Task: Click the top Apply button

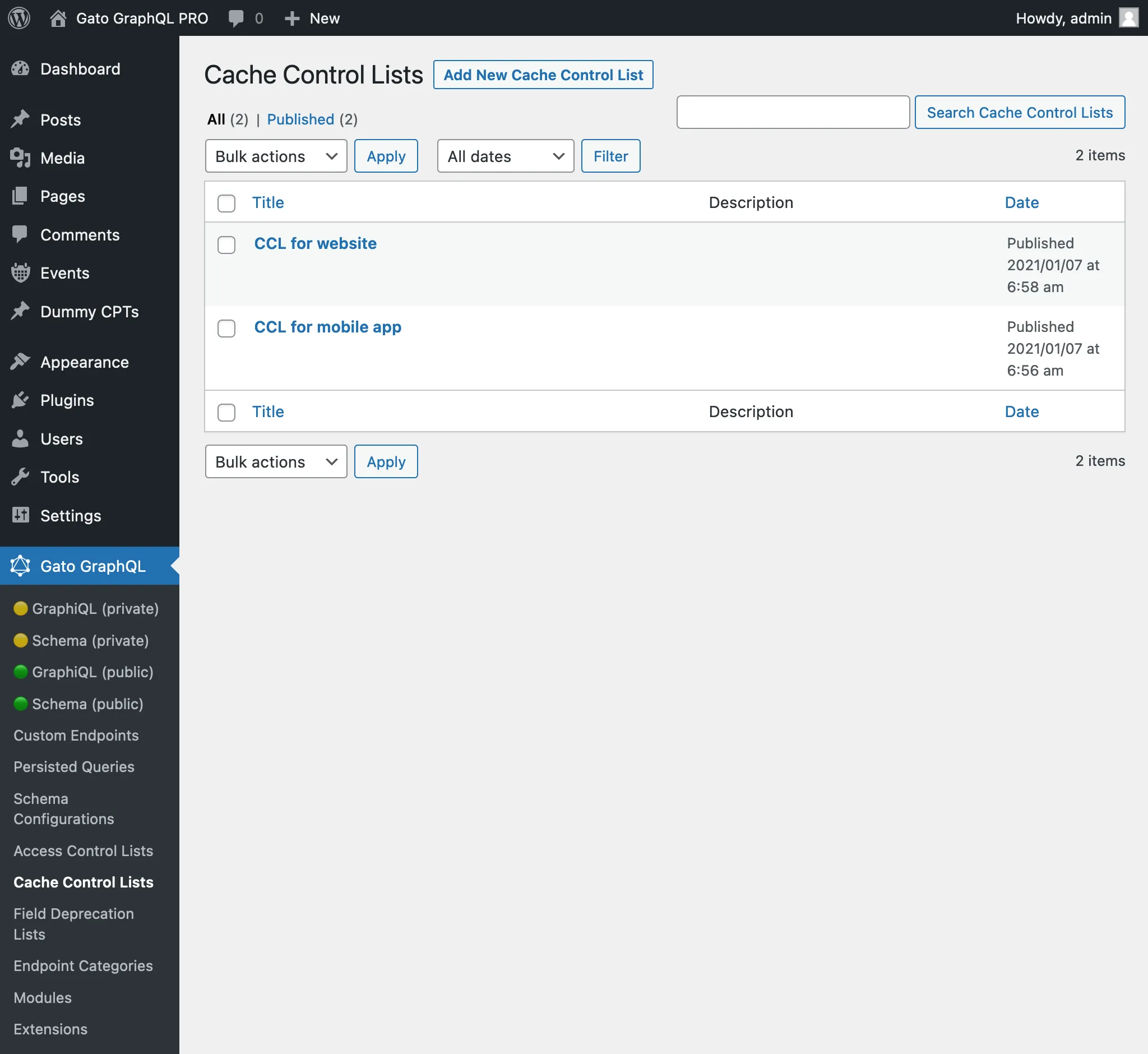Action: tap(386, 156)
